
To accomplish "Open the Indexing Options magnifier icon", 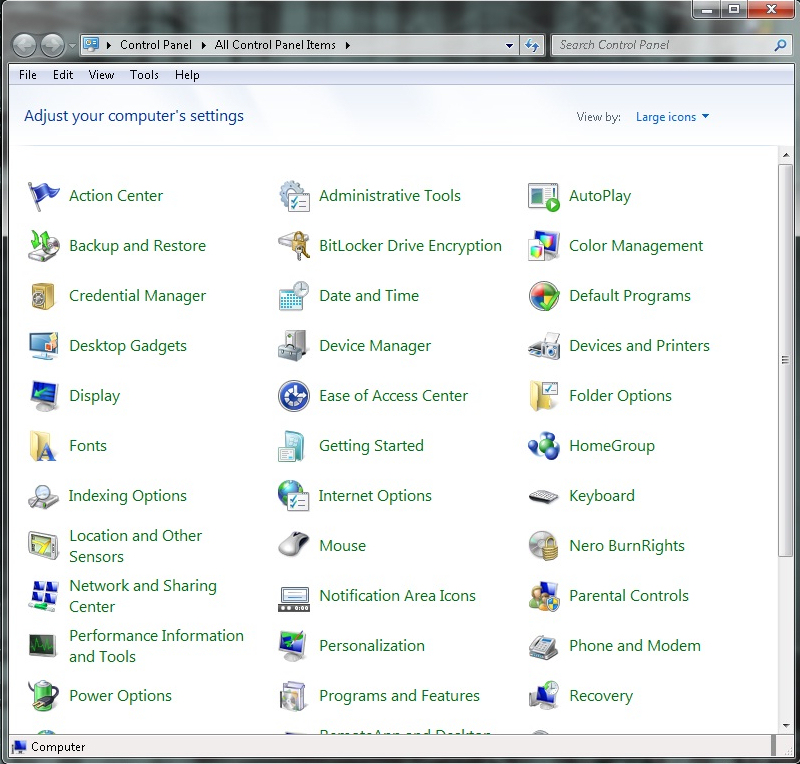I will tap(43, 497).
